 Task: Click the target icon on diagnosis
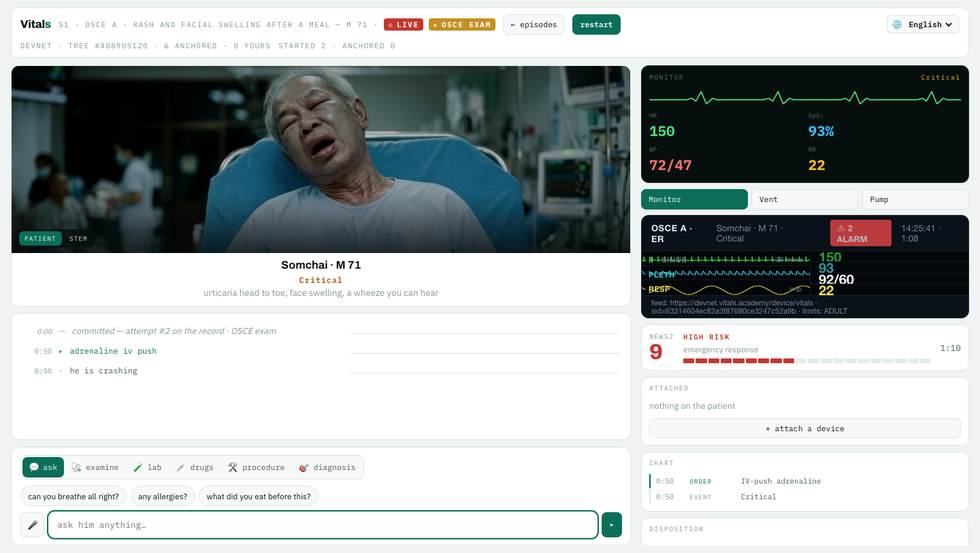point(304,467)
